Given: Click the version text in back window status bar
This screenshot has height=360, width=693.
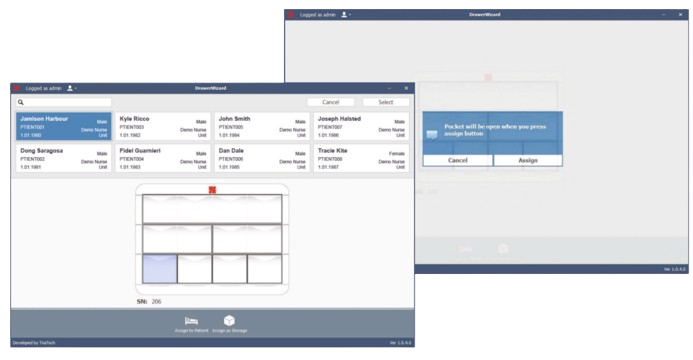Looking at the screenshot, I should tap(674, 269).
